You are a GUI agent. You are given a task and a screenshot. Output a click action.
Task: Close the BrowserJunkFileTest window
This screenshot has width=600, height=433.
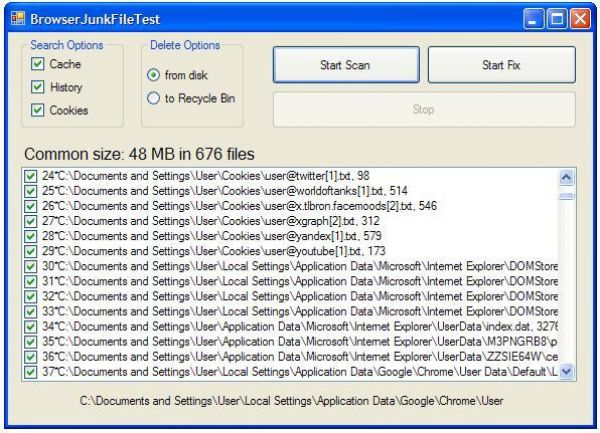tap(580, 19)
